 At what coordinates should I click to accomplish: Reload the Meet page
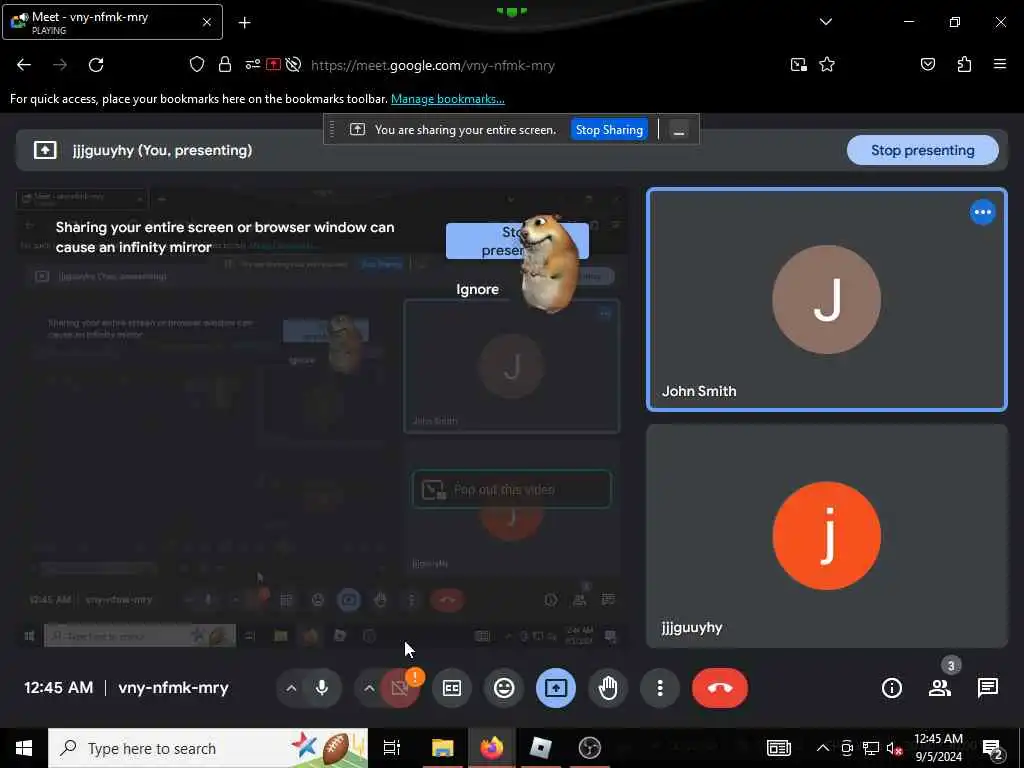coord(96,65)
